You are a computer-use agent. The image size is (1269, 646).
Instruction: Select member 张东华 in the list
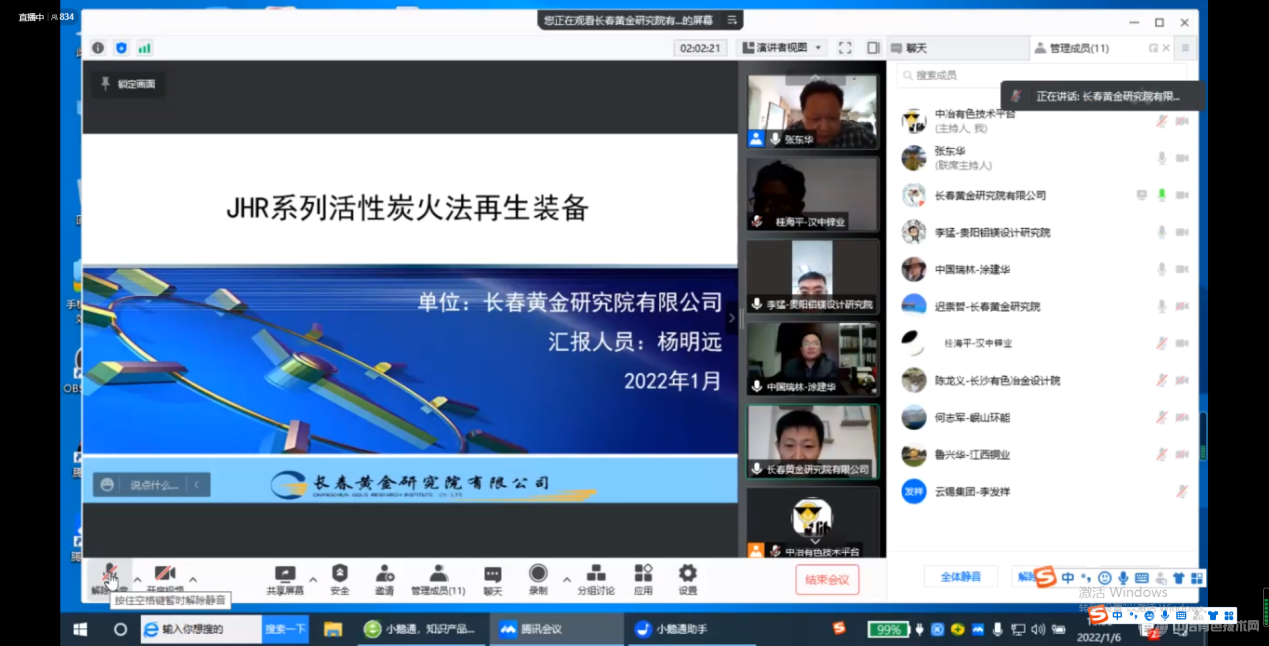1044,158
